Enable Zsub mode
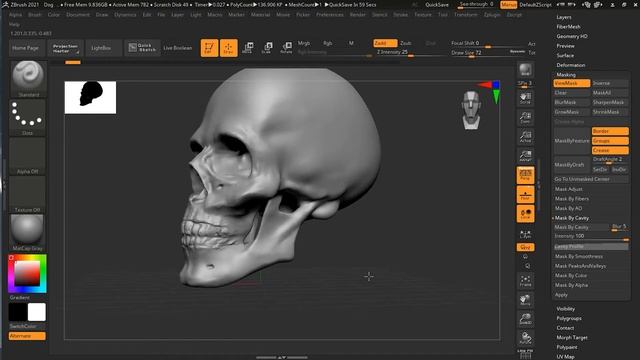The image size is (640, 360). point(405,43)
